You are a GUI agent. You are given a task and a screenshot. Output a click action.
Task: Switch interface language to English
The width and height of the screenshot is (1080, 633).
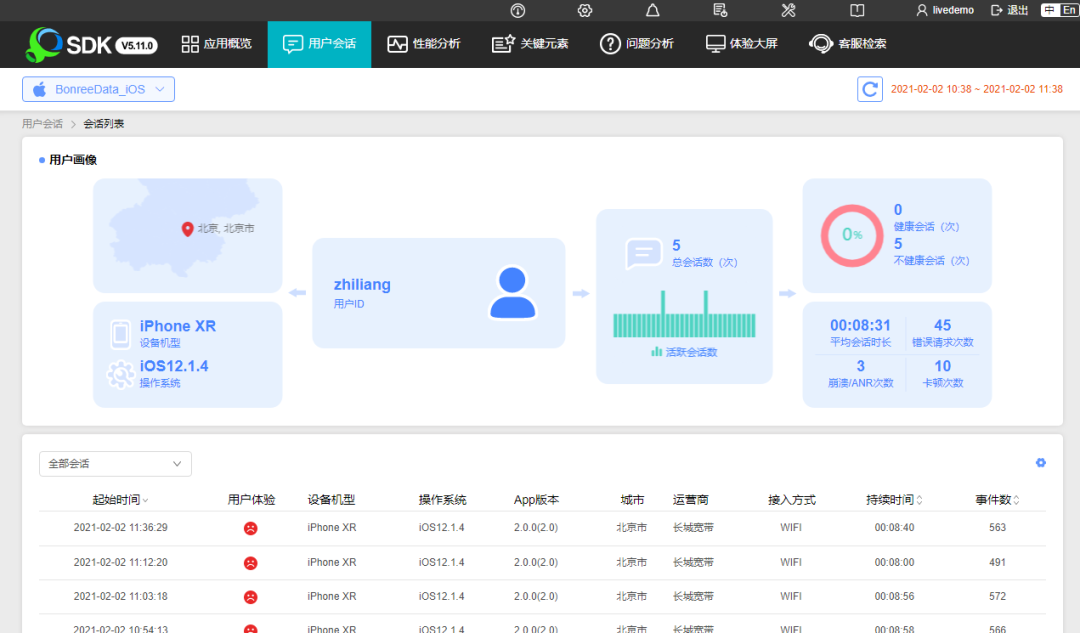tap(1070, 10)
